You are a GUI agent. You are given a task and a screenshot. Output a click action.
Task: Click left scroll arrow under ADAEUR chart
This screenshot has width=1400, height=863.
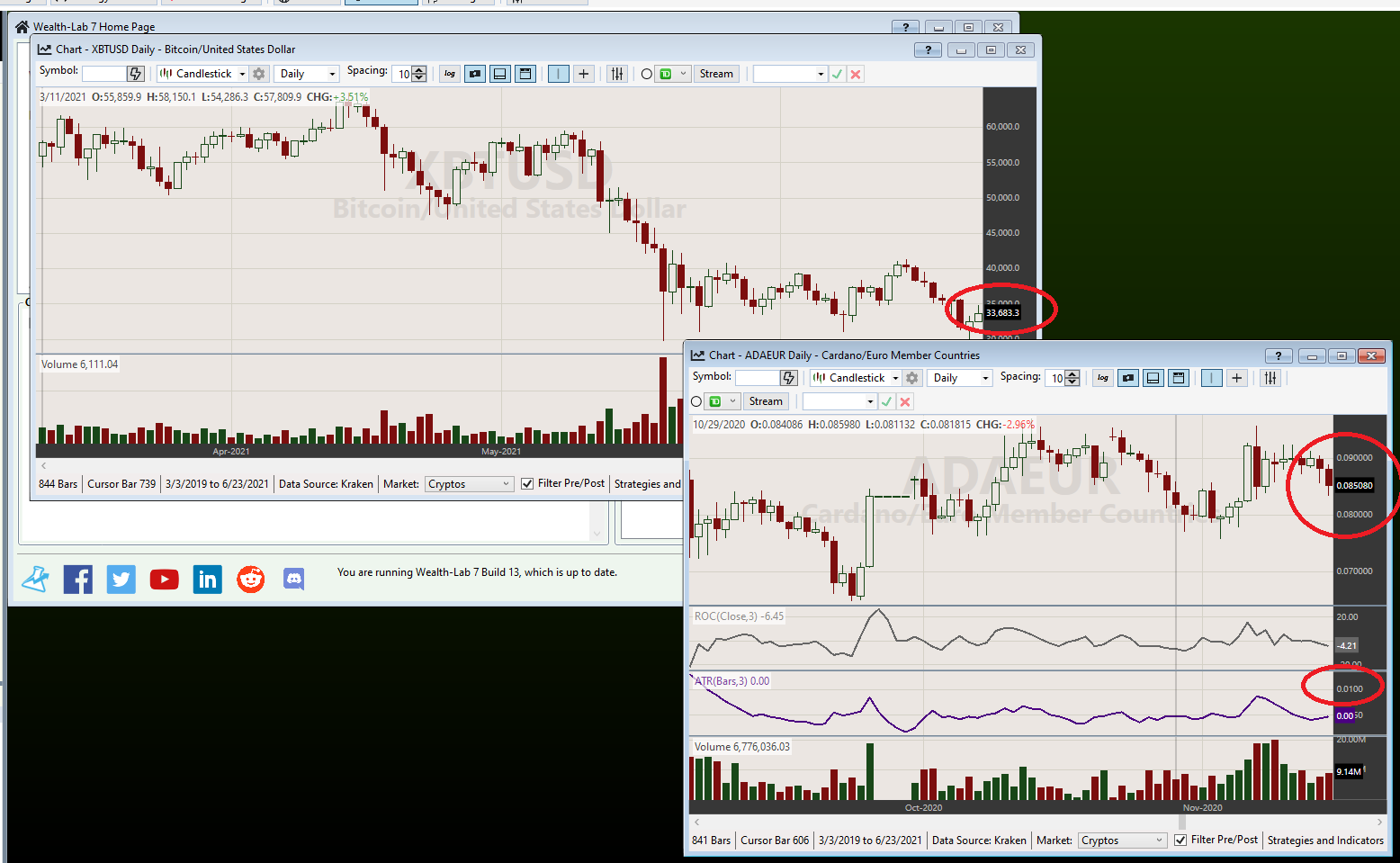click(696, 822)
